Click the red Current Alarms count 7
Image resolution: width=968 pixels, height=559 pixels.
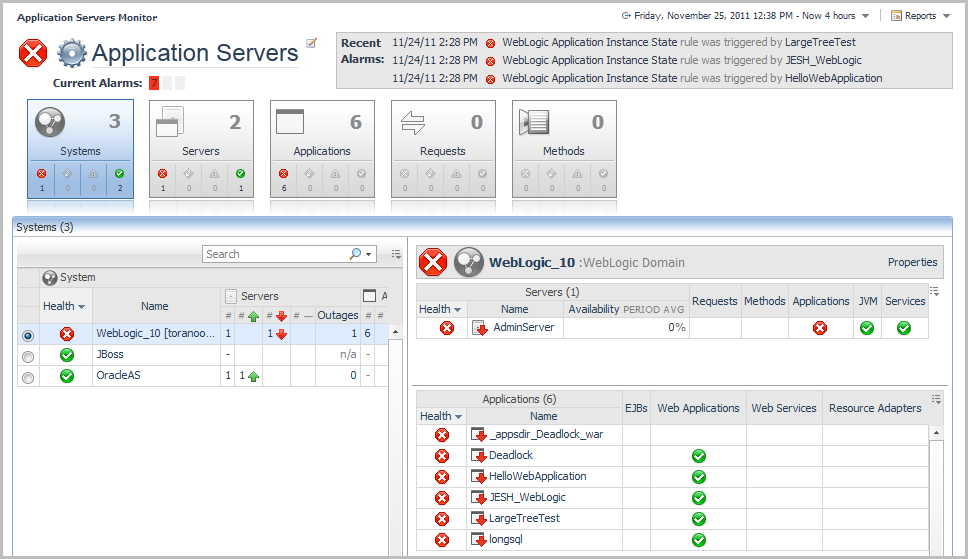154,83
